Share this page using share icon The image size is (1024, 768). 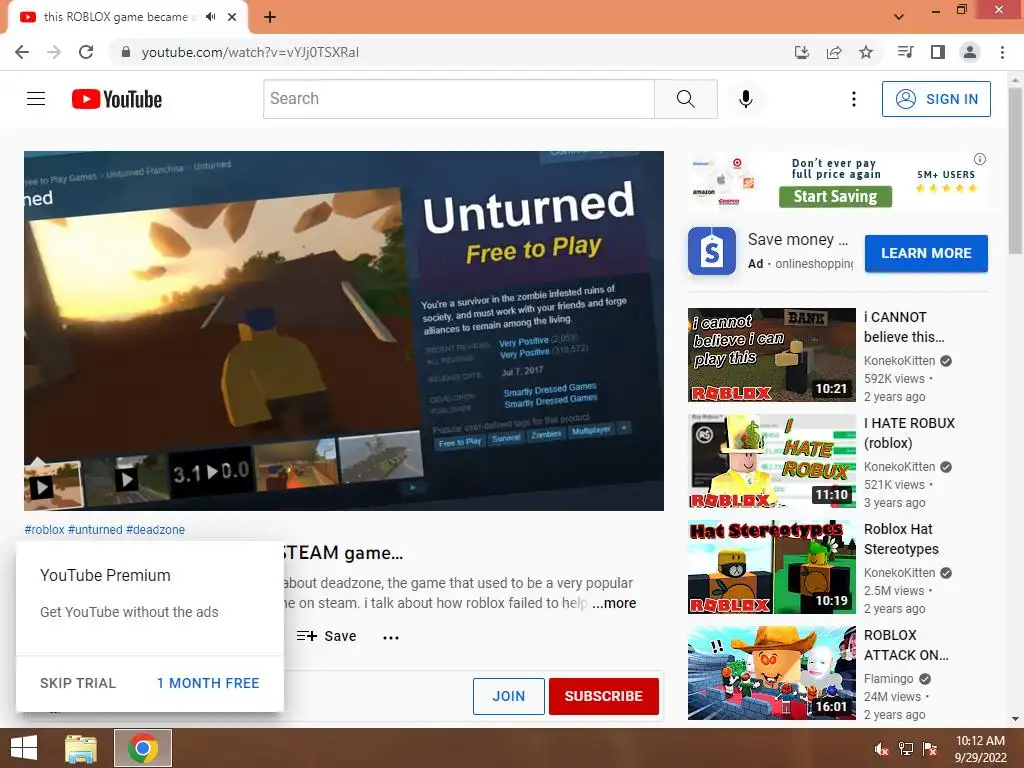coord(834,52)
